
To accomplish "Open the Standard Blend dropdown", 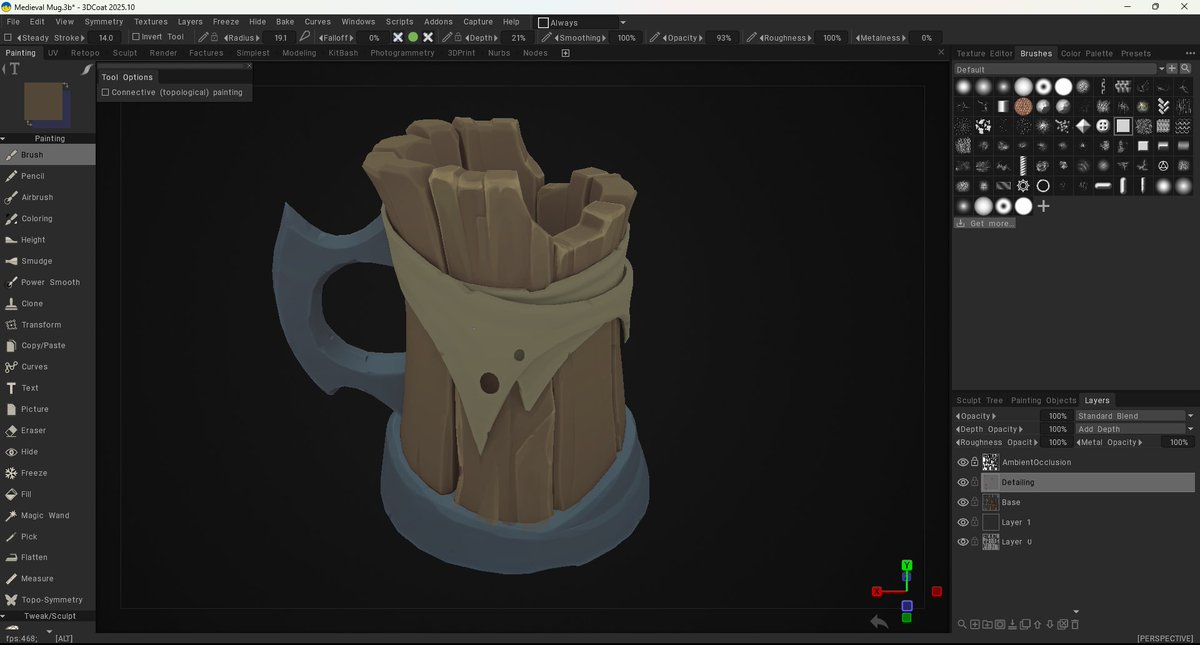I will point(1133,415).
